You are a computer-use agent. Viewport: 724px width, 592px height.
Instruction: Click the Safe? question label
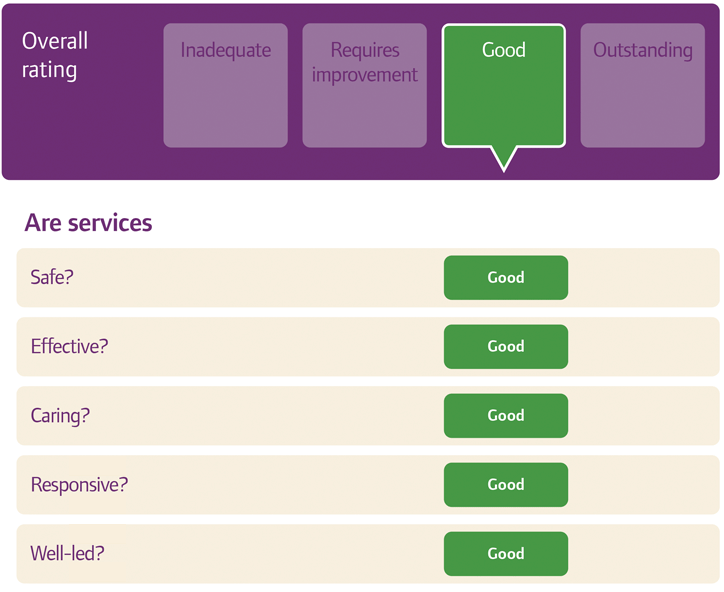(52, 278)
